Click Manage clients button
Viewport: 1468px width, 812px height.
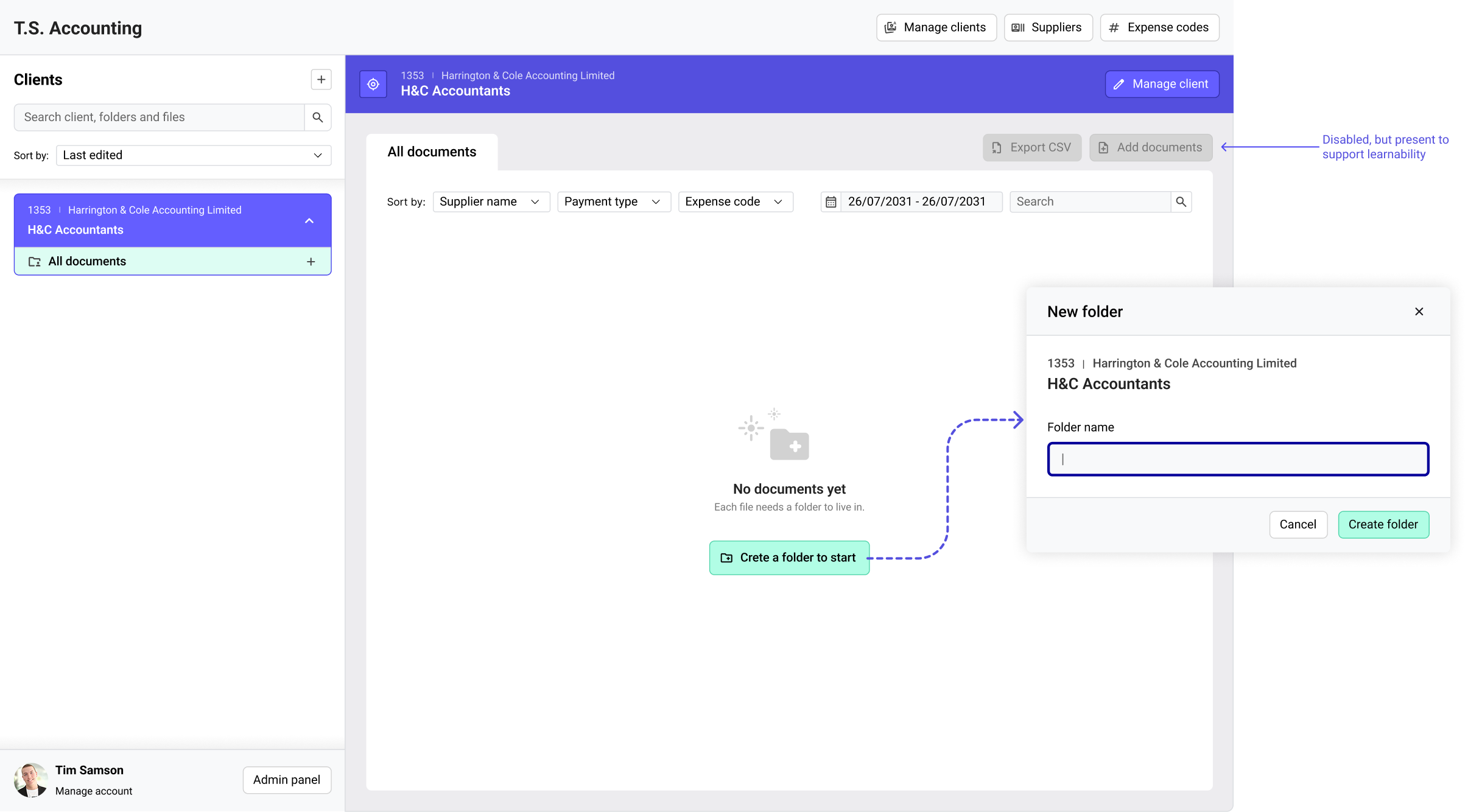pos(936,27)
